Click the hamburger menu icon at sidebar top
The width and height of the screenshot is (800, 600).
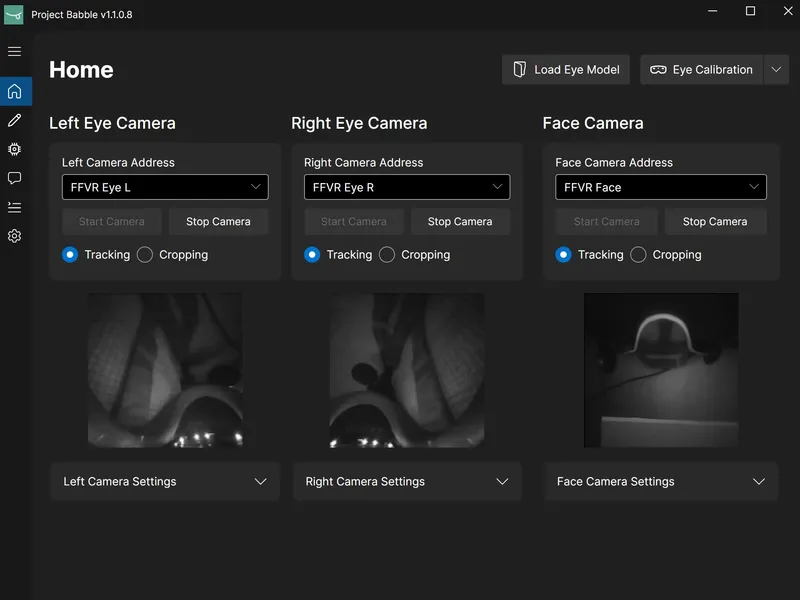[14, 51]
